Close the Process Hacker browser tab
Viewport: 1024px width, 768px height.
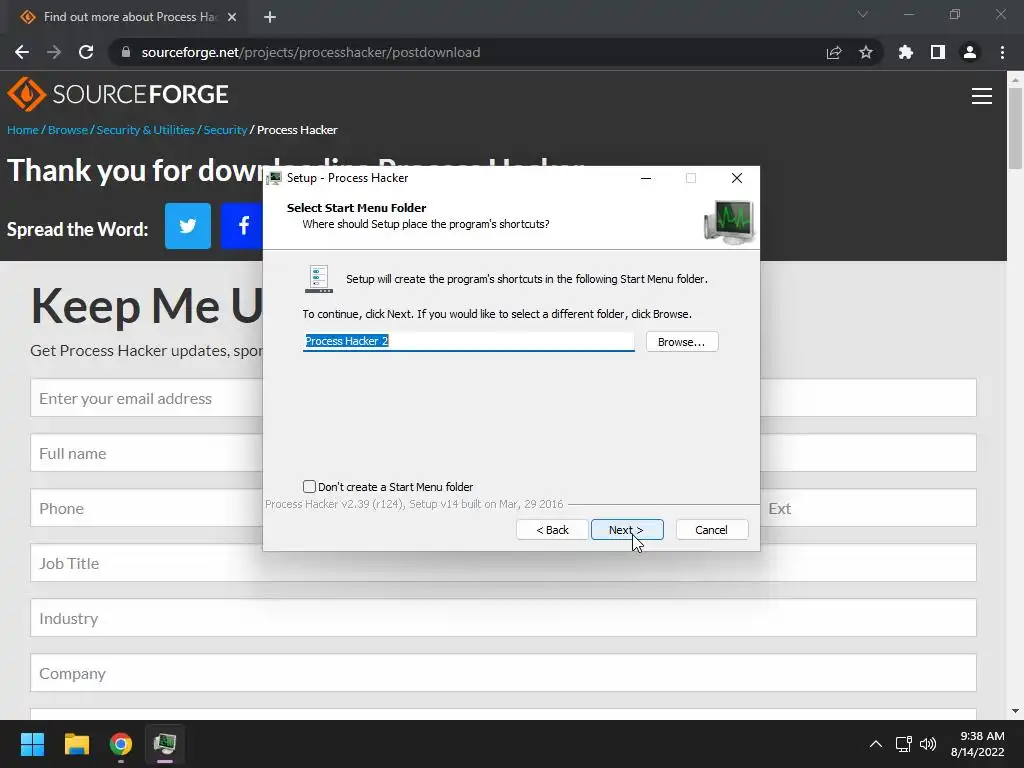coord(232,17)
